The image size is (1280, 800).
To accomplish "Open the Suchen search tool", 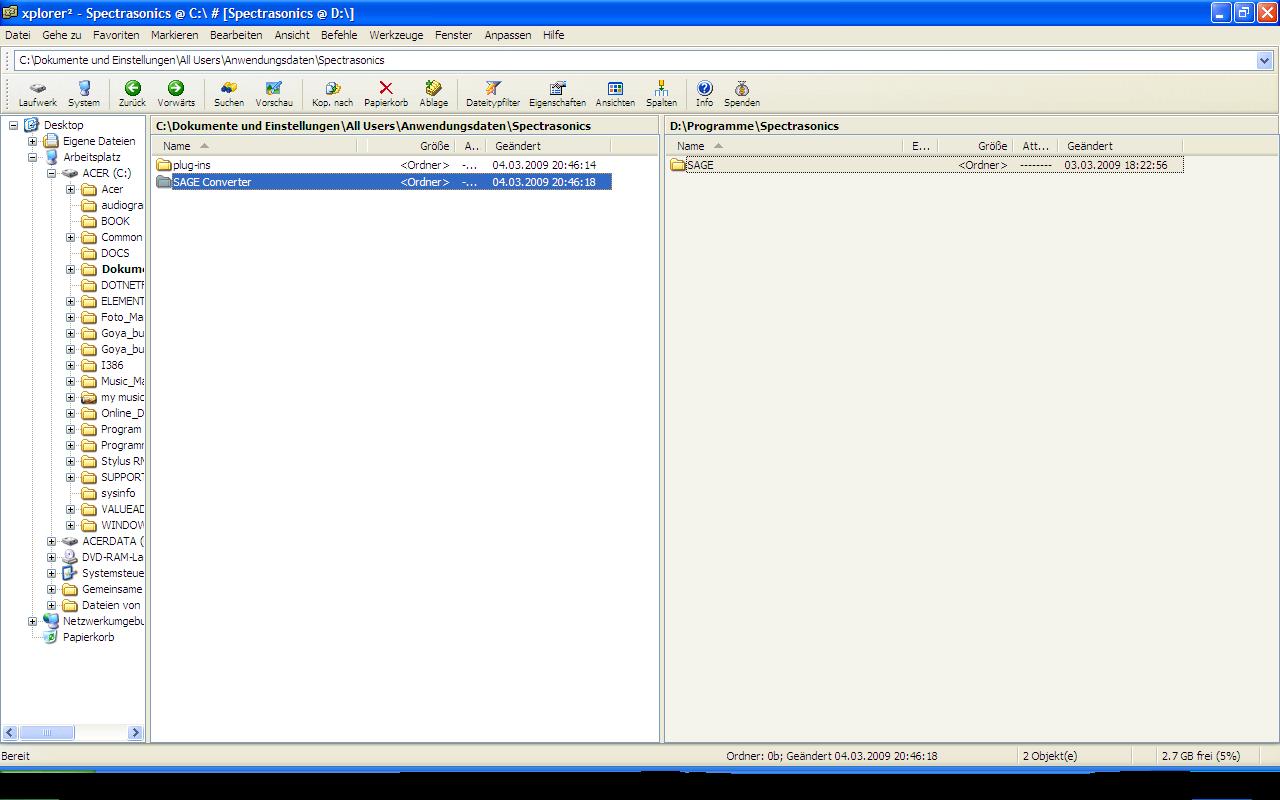I will pyautogui.click(x=229, y=94).
